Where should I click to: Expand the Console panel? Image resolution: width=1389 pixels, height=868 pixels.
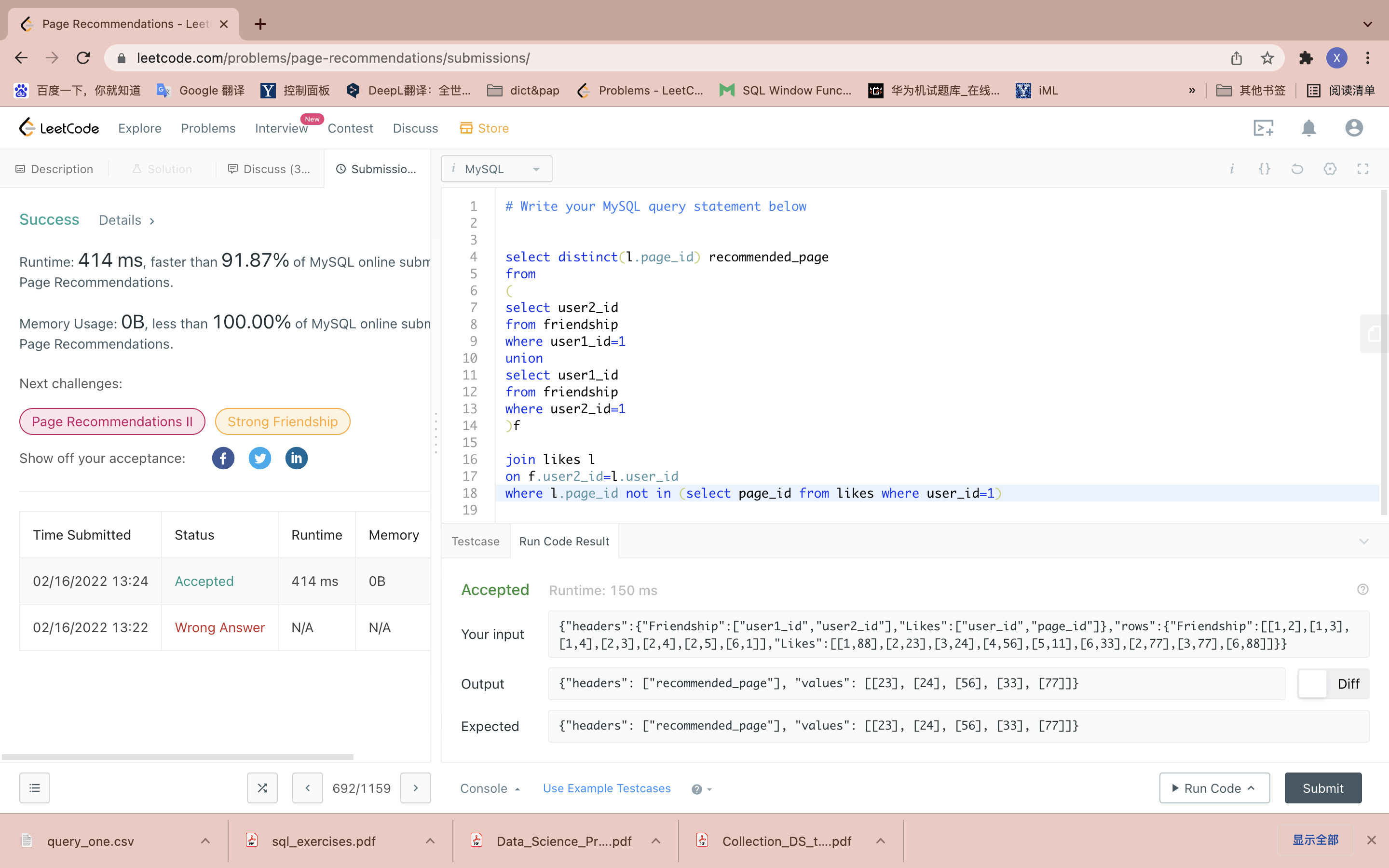(x=490, y=788)
